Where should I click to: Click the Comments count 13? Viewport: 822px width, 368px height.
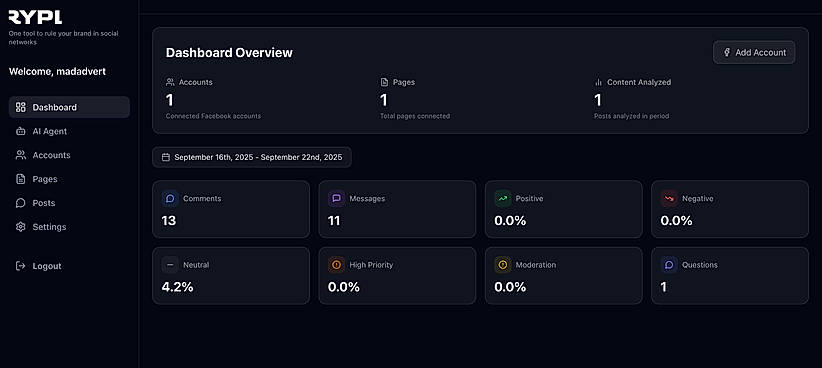169,221
